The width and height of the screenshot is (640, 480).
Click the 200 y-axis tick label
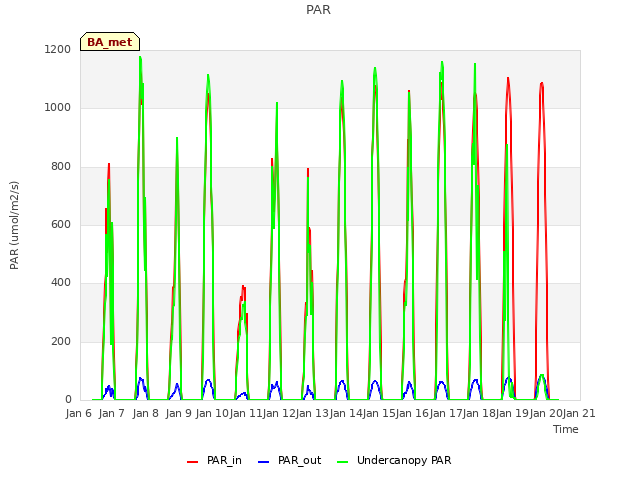coord(61,341)
